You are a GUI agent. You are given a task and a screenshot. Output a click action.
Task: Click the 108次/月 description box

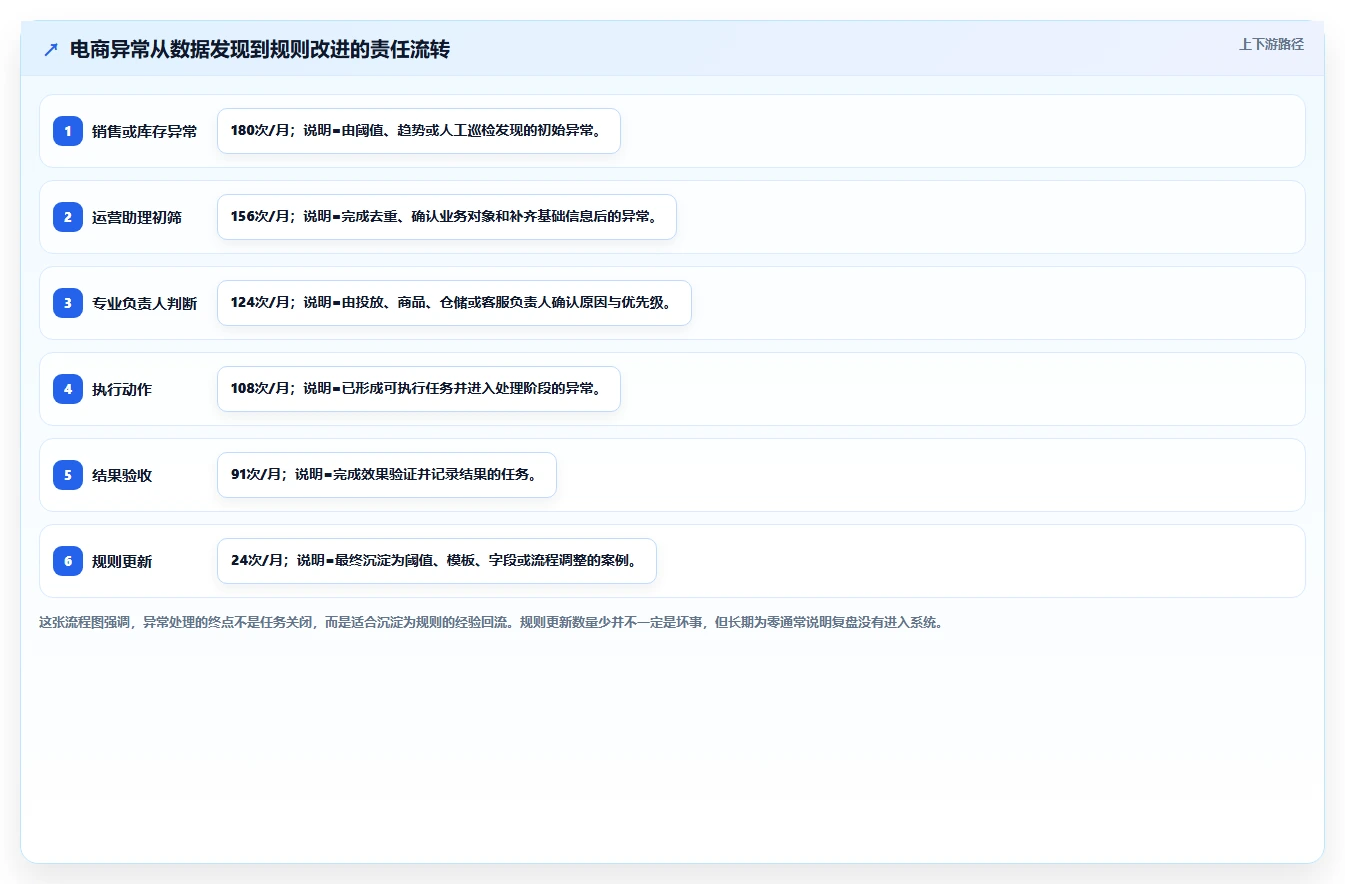[x=419, y=389]
